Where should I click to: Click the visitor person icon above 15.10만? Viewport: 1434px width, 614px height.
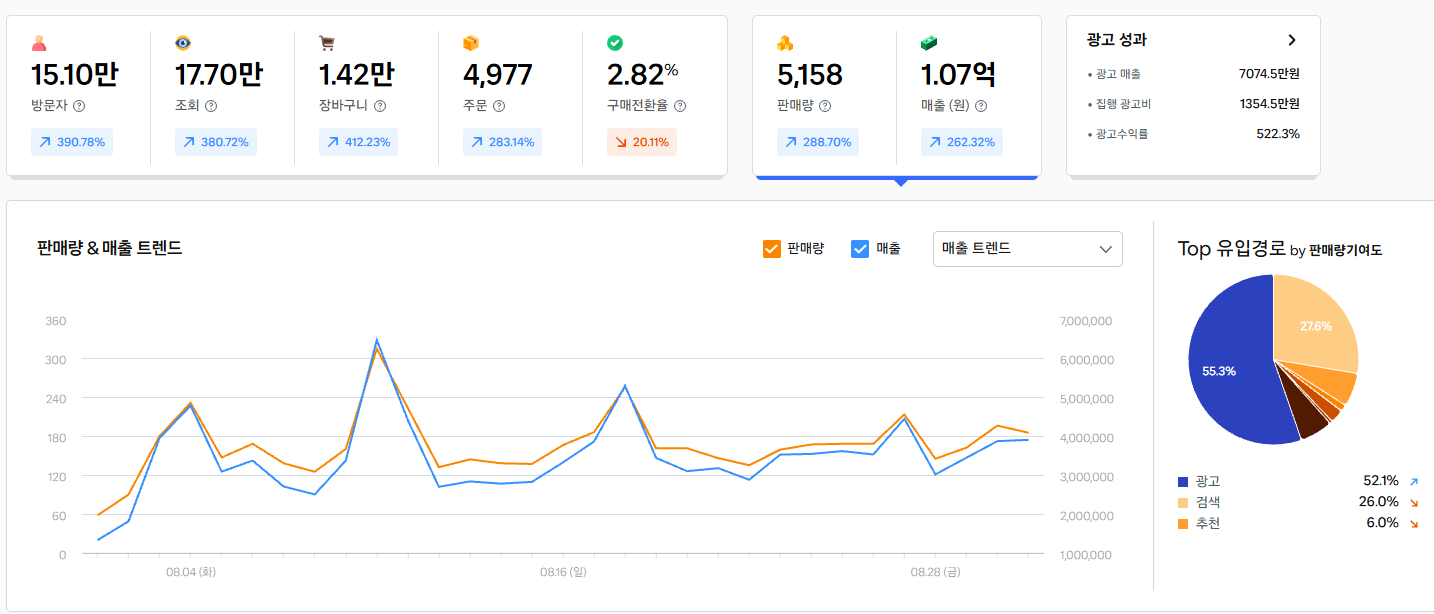click(39, 43)
